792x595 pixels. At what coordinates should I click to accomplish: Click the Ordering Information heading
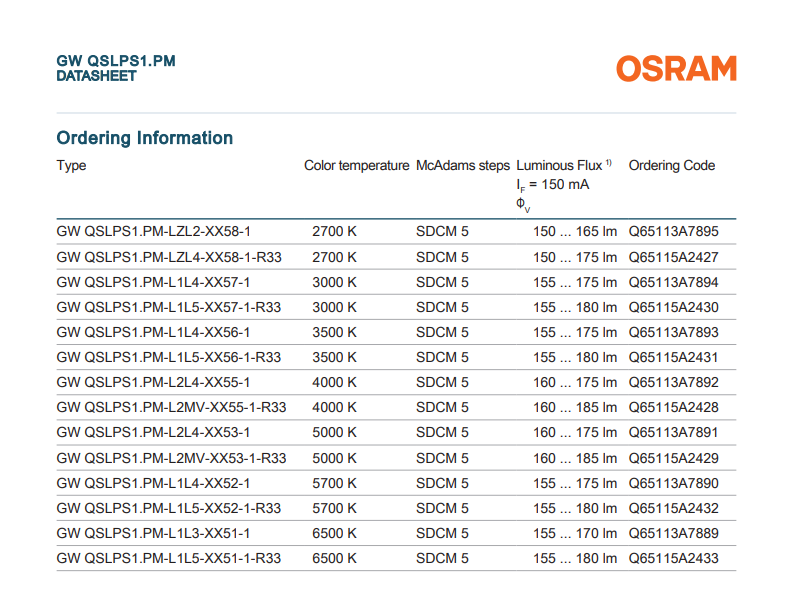click(x=145, y=138)
